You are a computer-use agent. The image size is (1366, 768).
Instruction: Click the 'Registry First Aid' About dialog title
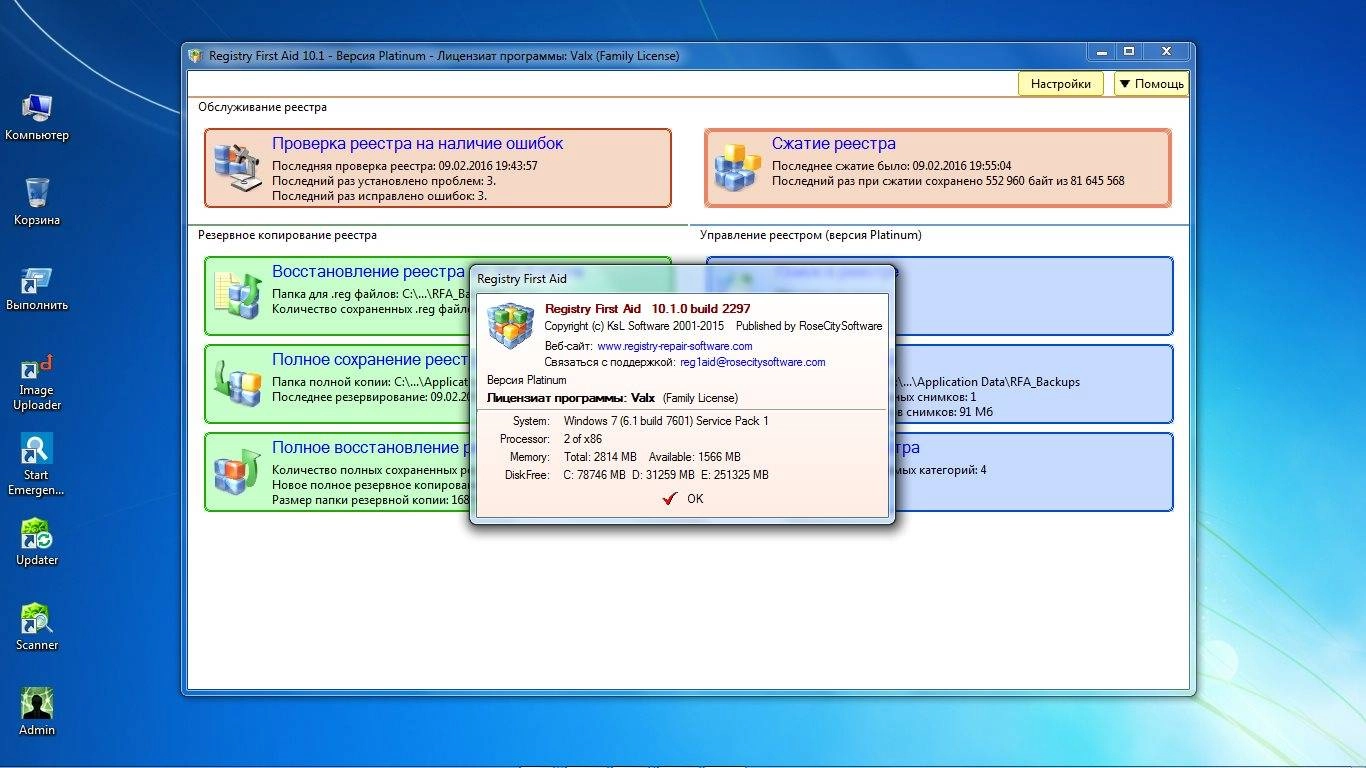522,279
